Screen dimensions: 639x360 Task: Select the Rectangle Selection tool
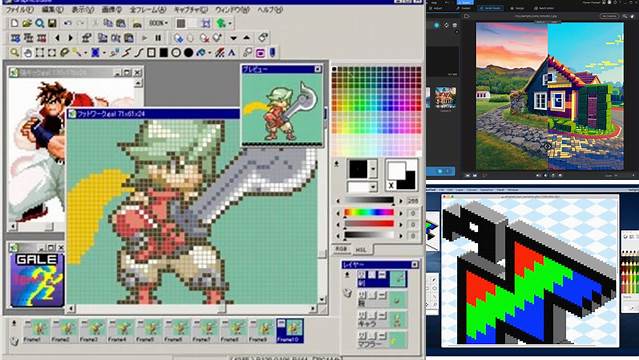click(x=40, y=53)
